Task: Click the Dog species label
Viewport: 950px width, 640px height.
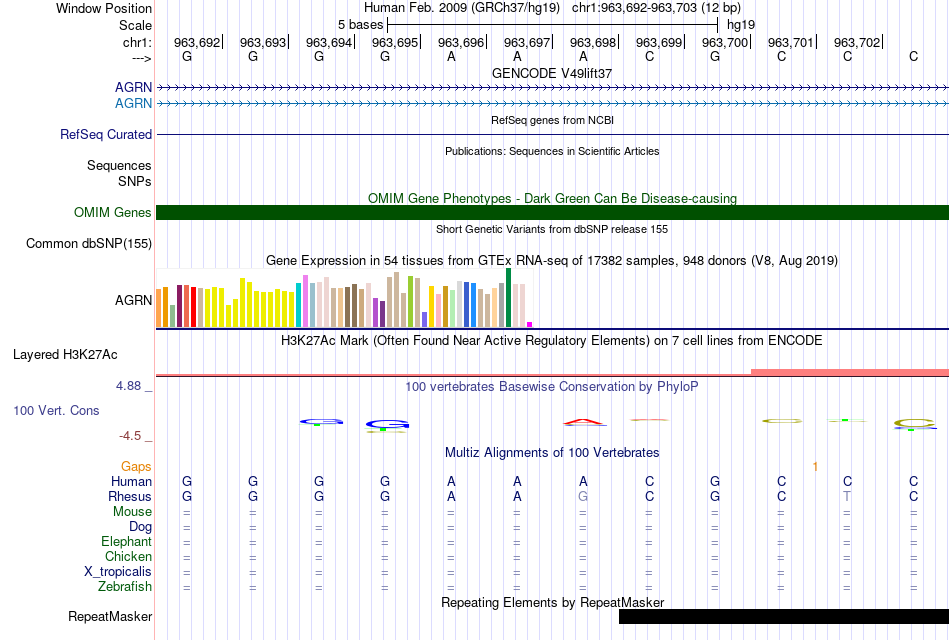Action: click(141, 526)
